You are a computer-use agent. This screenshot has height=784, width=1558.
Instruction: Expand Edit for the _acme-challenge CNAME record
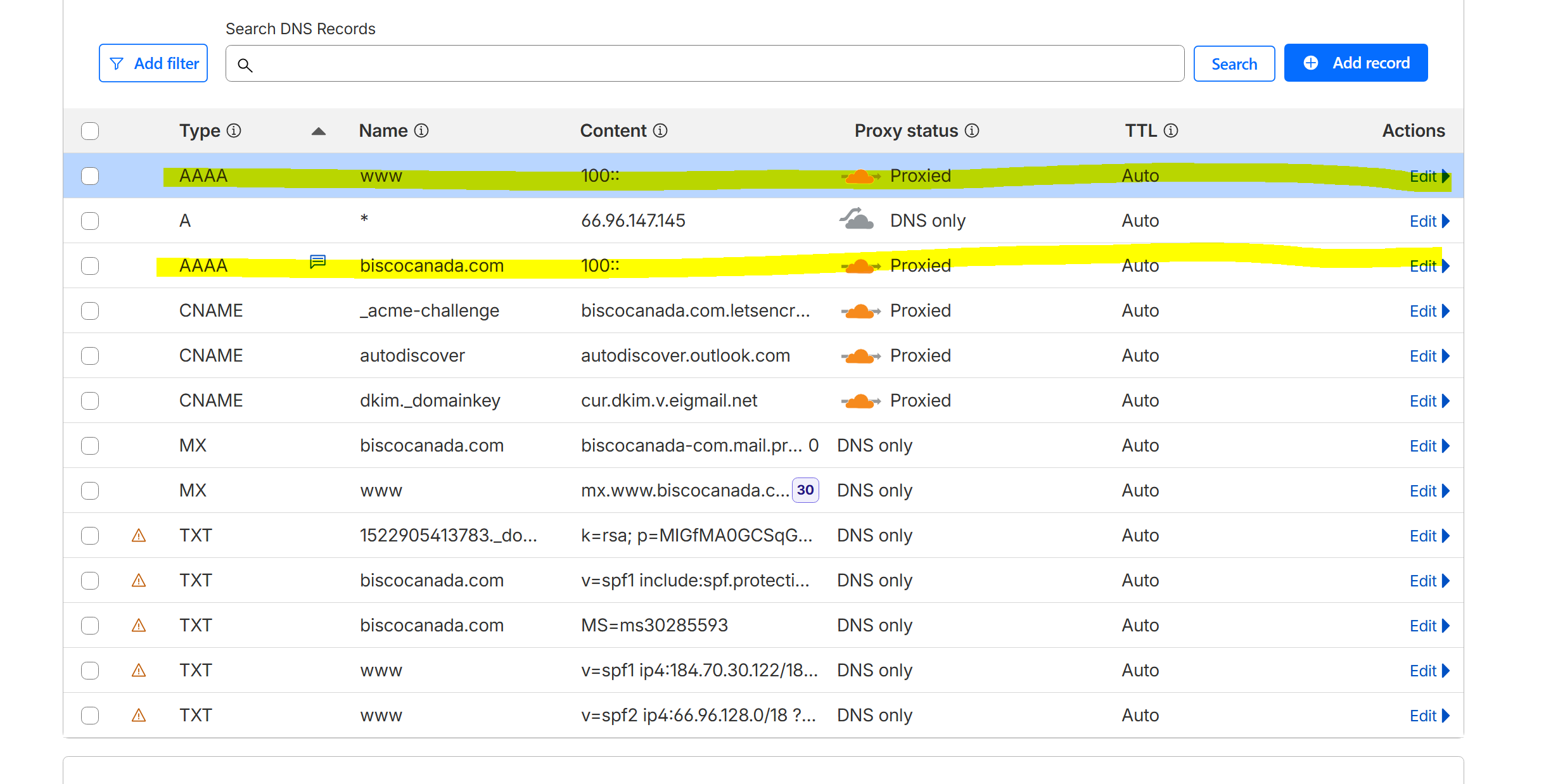point(1429,311)
